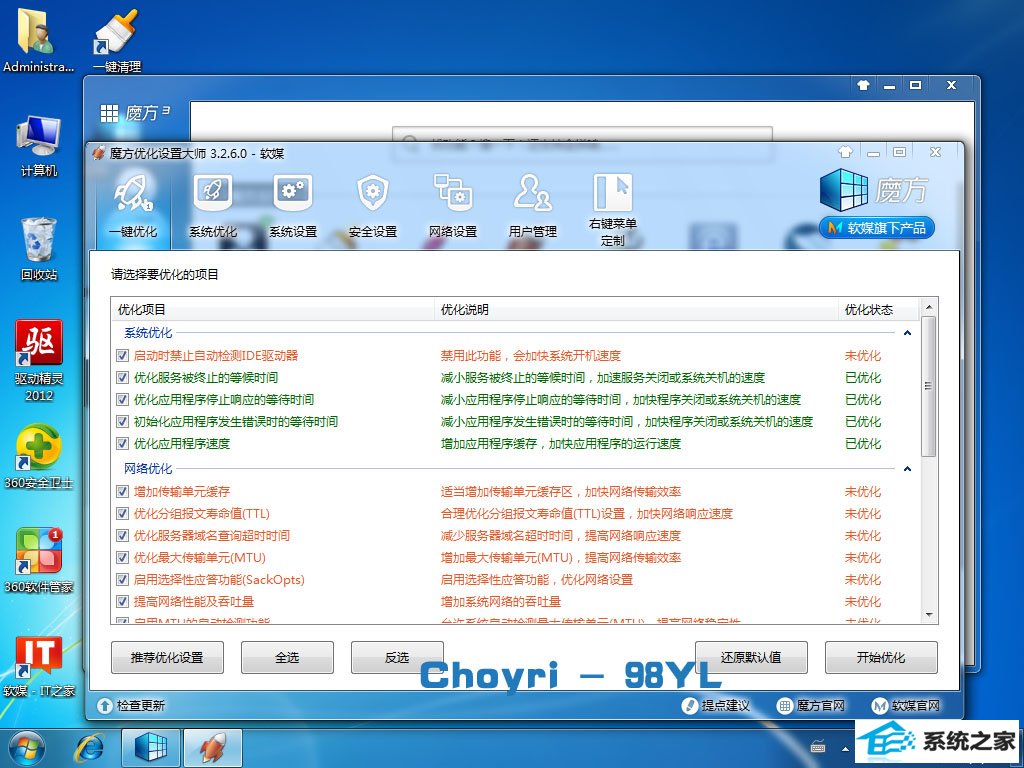1024x768 pixels.
Task: Click the 检查更新 link
Action: click(131, 705)
